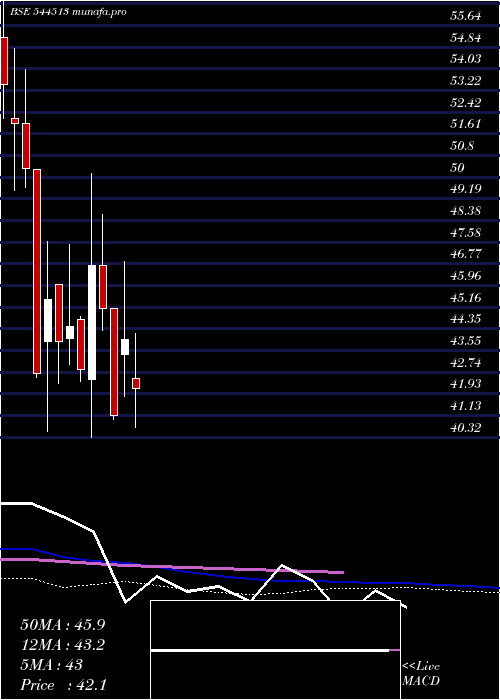Click the 42.74 price label
Image resolution: width=500 pixels, height=700 pixels.
[x=466, y=362]
